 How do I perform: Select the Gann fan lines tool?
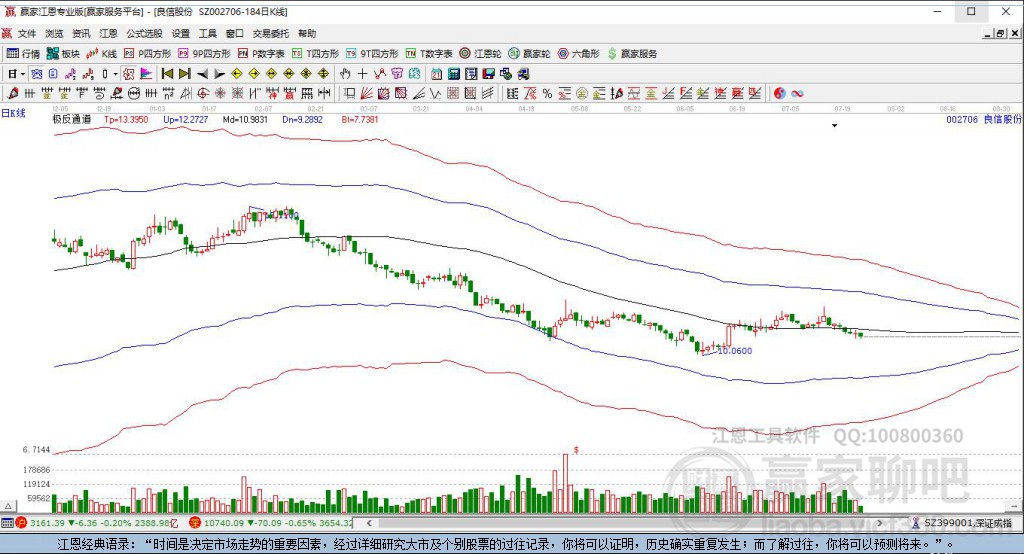(x=367, y=93)
